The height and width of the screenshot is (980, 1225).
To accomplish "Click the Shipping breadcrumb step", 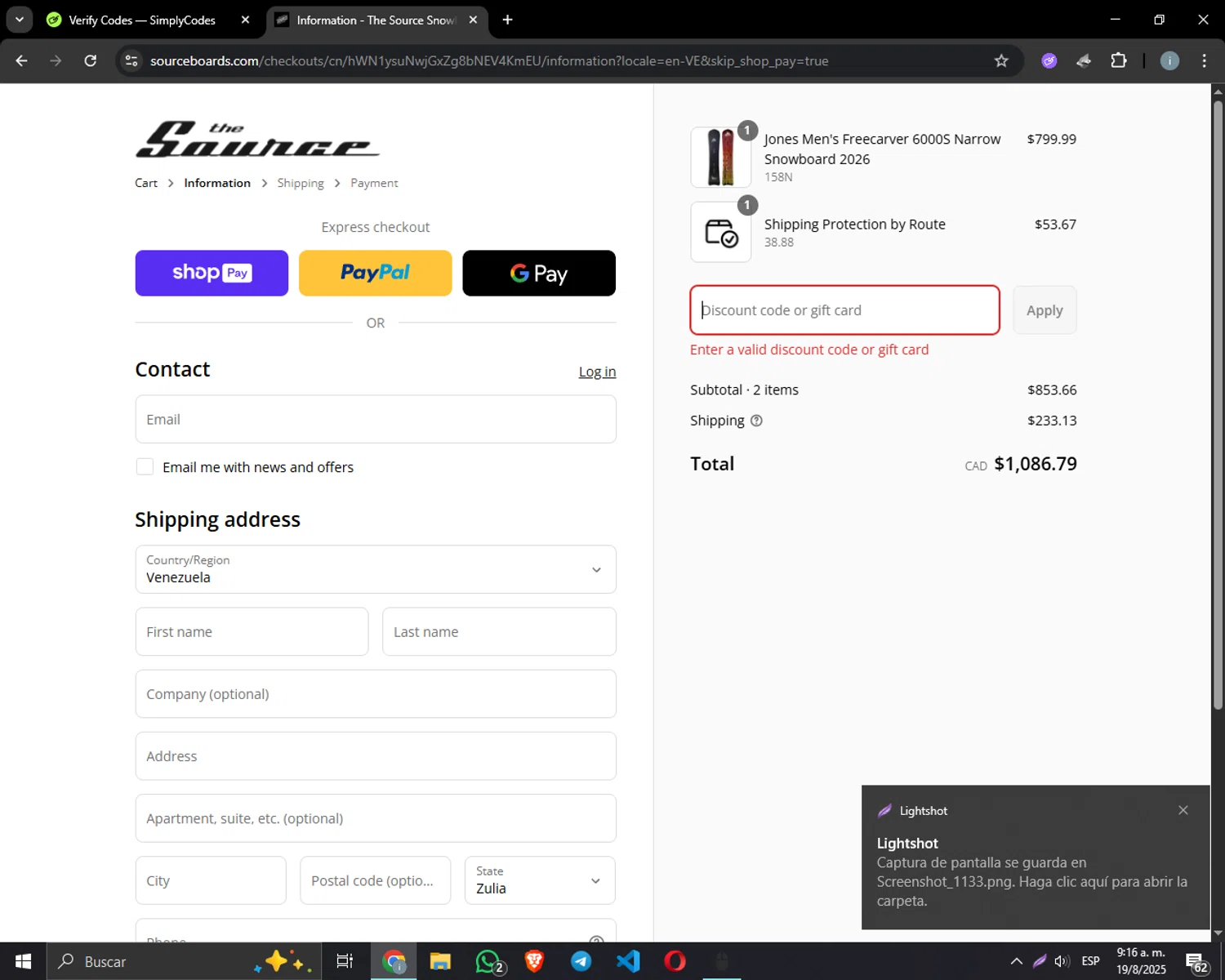I will click(301, 183).
